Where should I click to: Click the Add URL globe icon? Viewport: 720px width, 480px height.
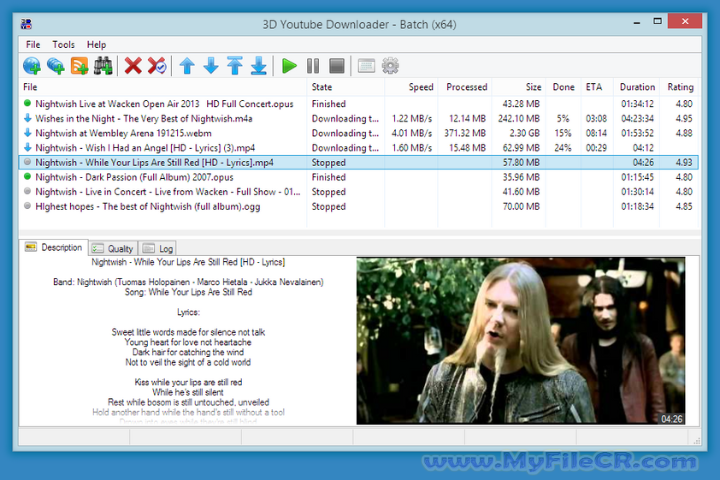32,66
